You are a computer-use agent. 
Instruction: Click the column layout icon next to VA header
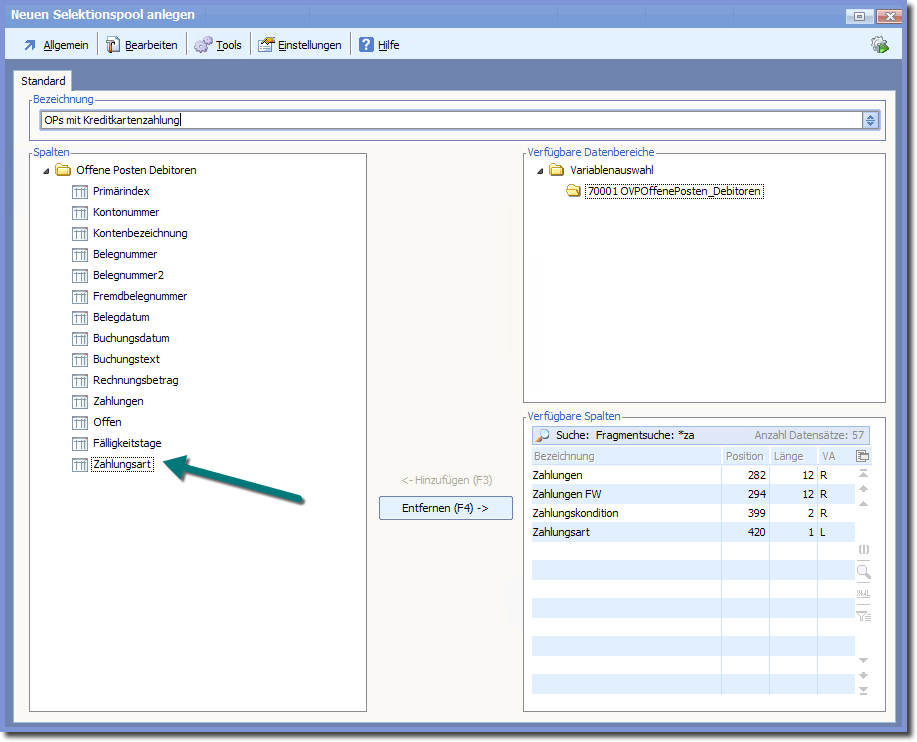(x=863, y=456)
